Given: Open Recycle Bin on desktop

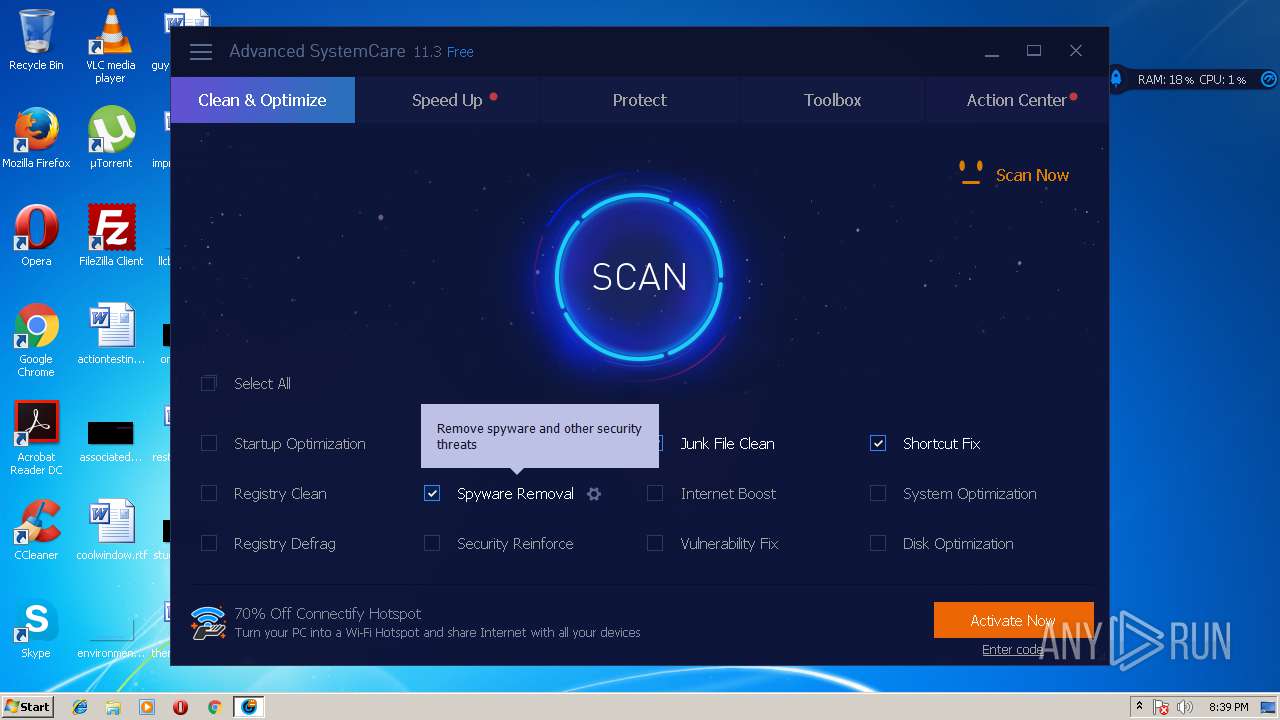Looking at the screenshot, I should [x=36, y=40].
